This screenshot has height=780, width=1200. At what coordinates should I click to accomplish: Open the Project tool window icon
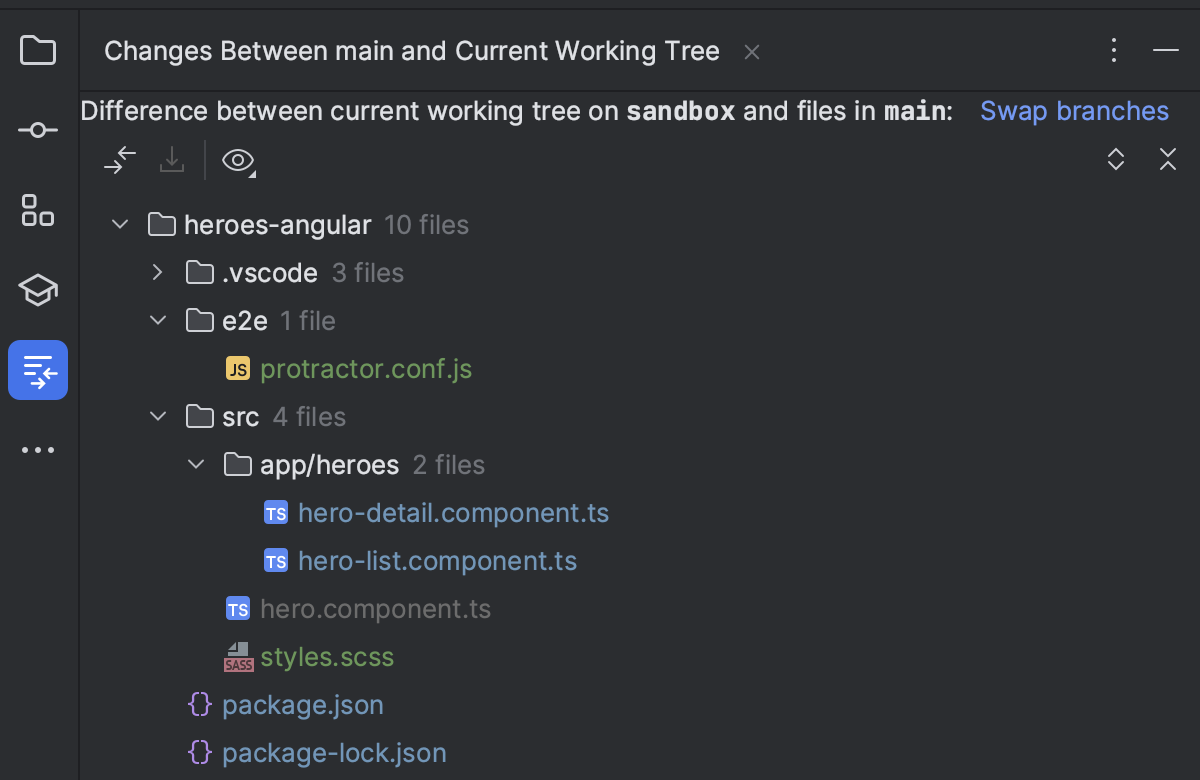37,50
